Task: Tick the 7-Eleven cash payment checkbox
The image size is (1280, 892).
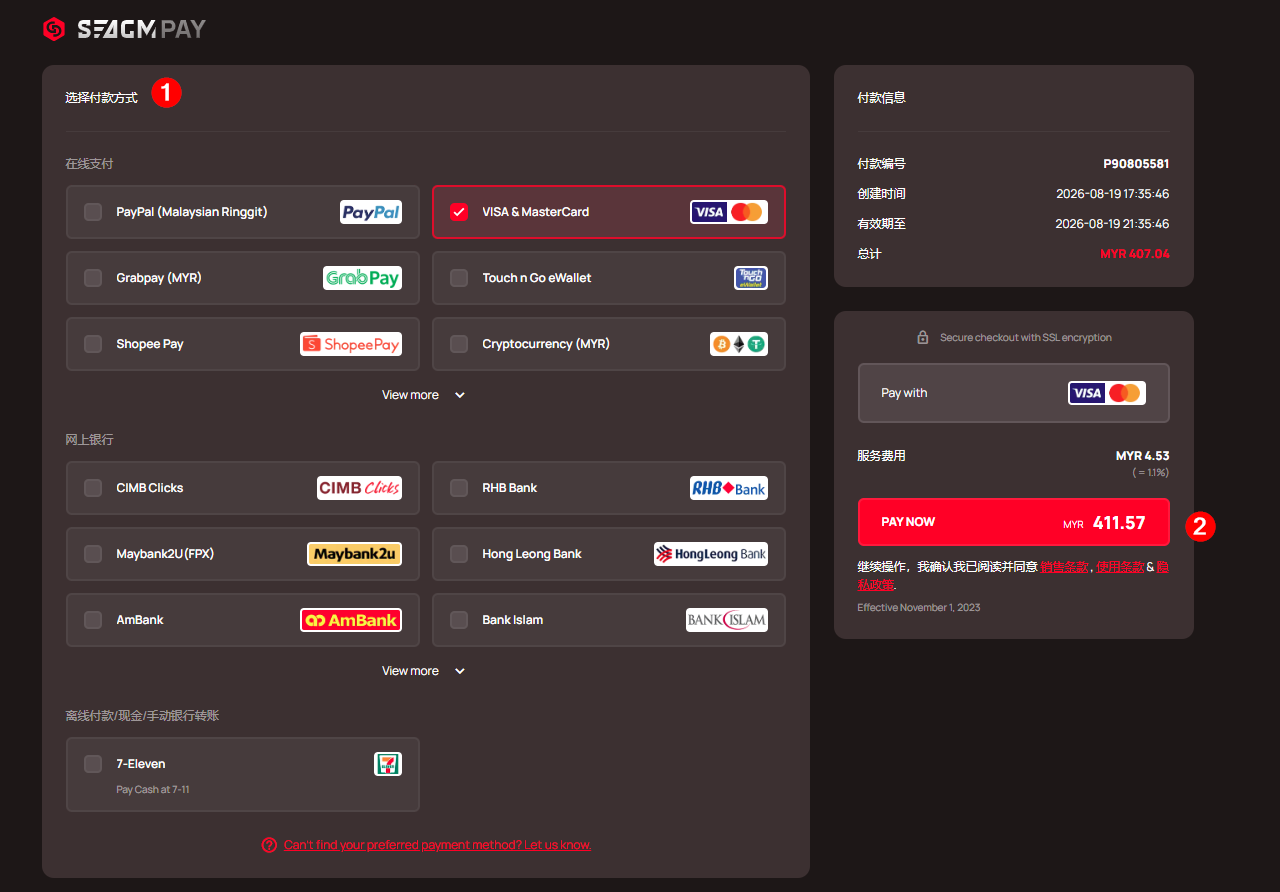Action: coord(93,764)
